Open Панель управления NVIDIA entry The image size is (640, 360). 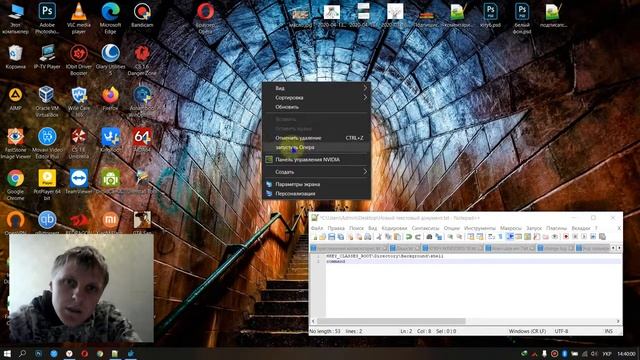(316, 160)
